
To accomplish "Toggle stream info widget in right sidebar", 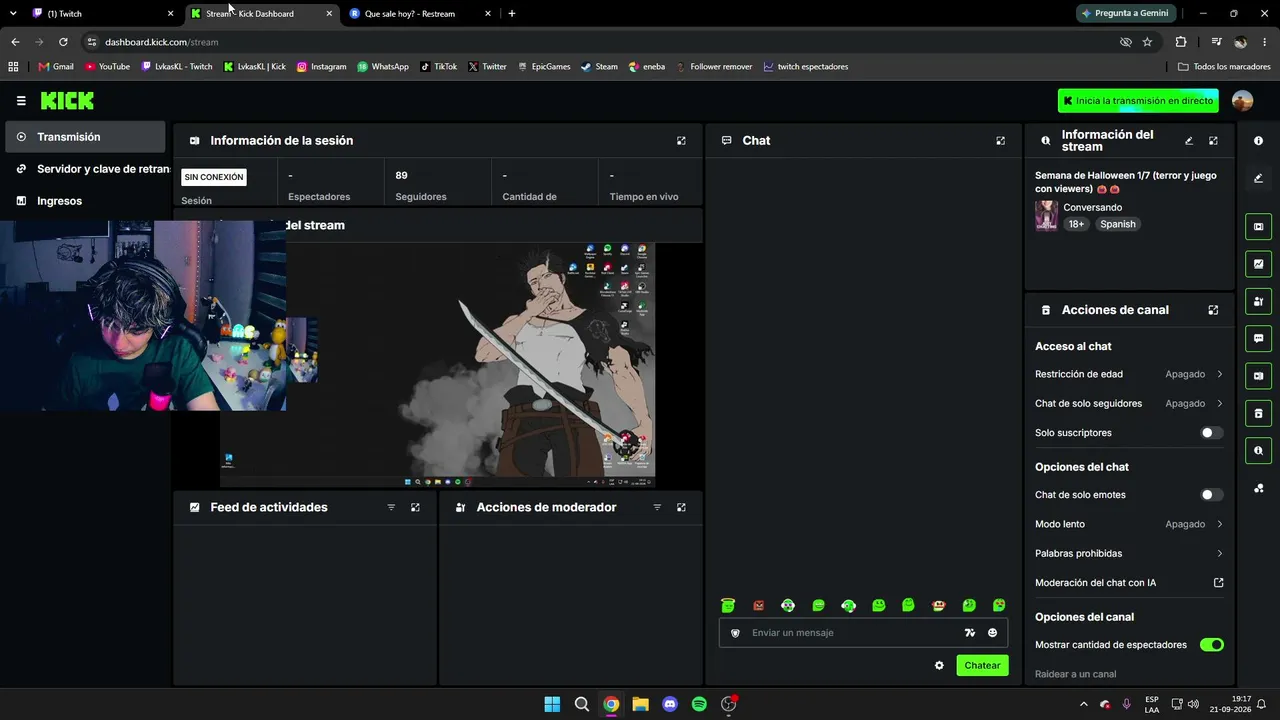I will tap(1258, 451).
